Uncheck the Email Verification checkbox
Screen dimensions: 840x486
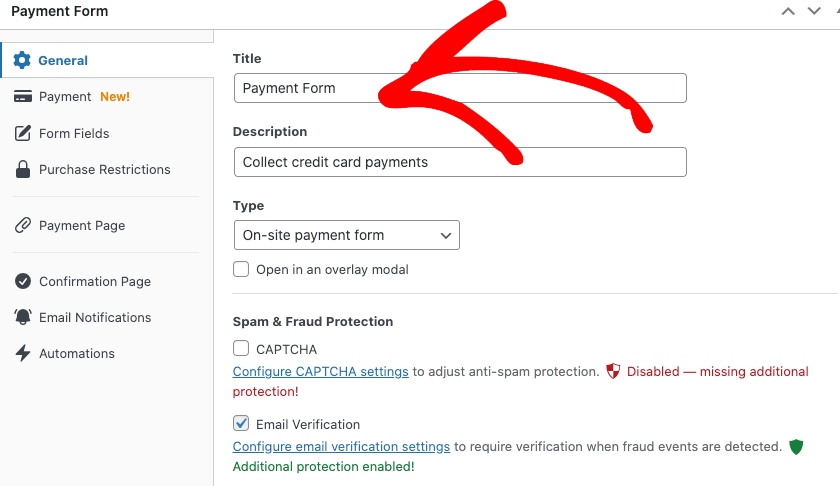(x=241, y=424)
